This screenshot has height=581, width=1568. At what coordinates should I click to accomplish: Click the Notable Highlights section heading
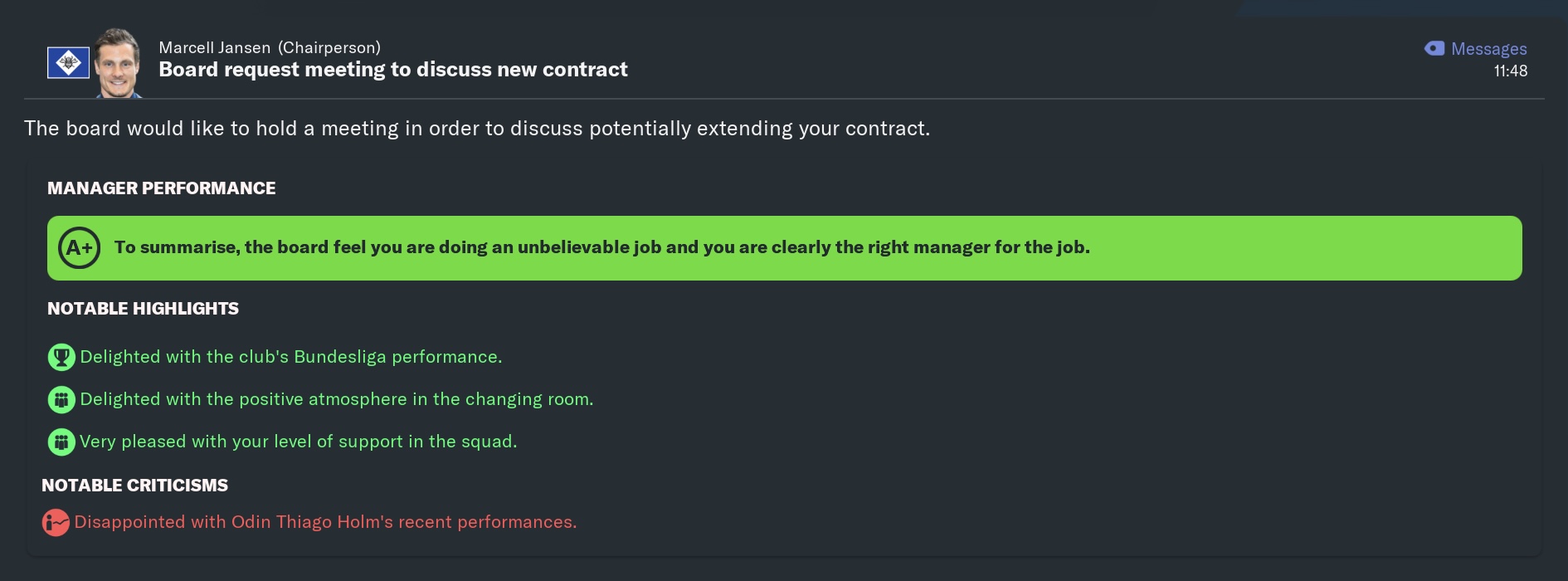click(x=143, y=309)
